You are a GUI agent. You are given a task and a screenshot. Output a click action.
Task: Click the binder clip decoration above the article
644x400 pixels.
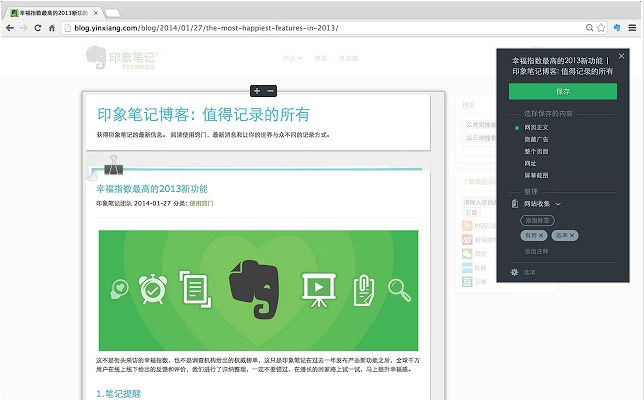[113, 166]
